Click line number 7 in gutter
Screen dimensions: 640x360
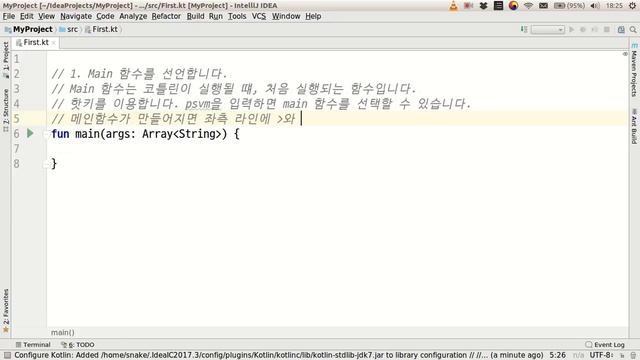coord(16,149)
